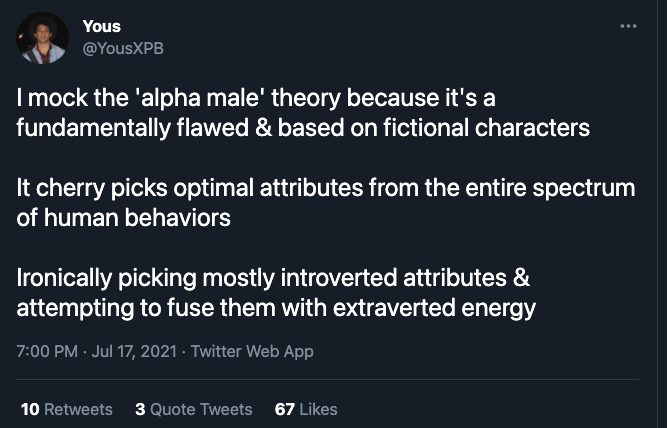Click the phrase 'extraverted energy' in tweet
Viewport: 667px width, 428px height.
click(434, 308)
